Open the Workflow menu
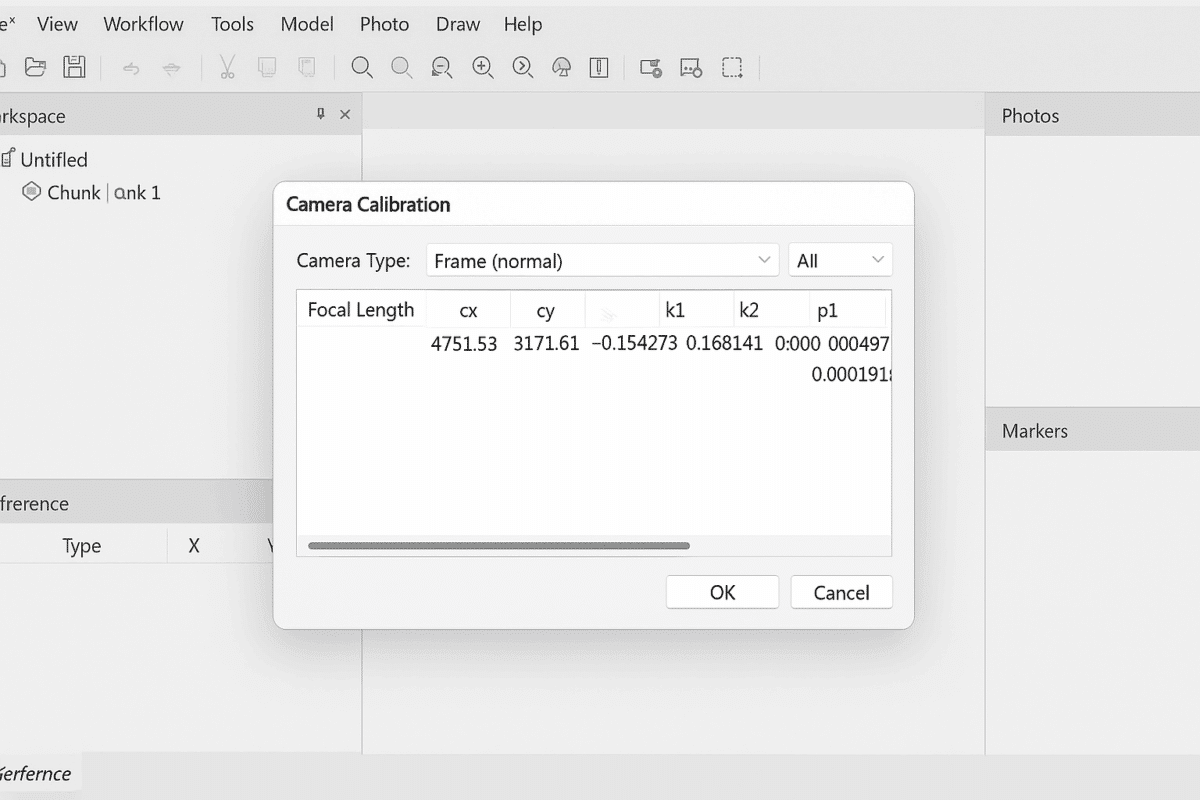The image size is (1200, 800). click(143, 24)
